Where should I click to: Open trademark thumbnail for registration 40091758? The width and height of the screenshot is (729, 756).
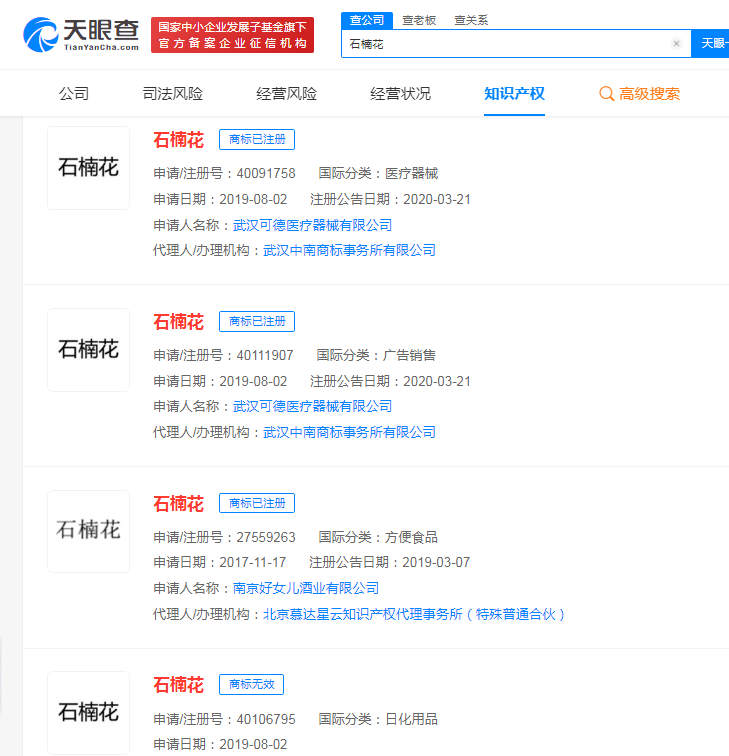point(88,168)
